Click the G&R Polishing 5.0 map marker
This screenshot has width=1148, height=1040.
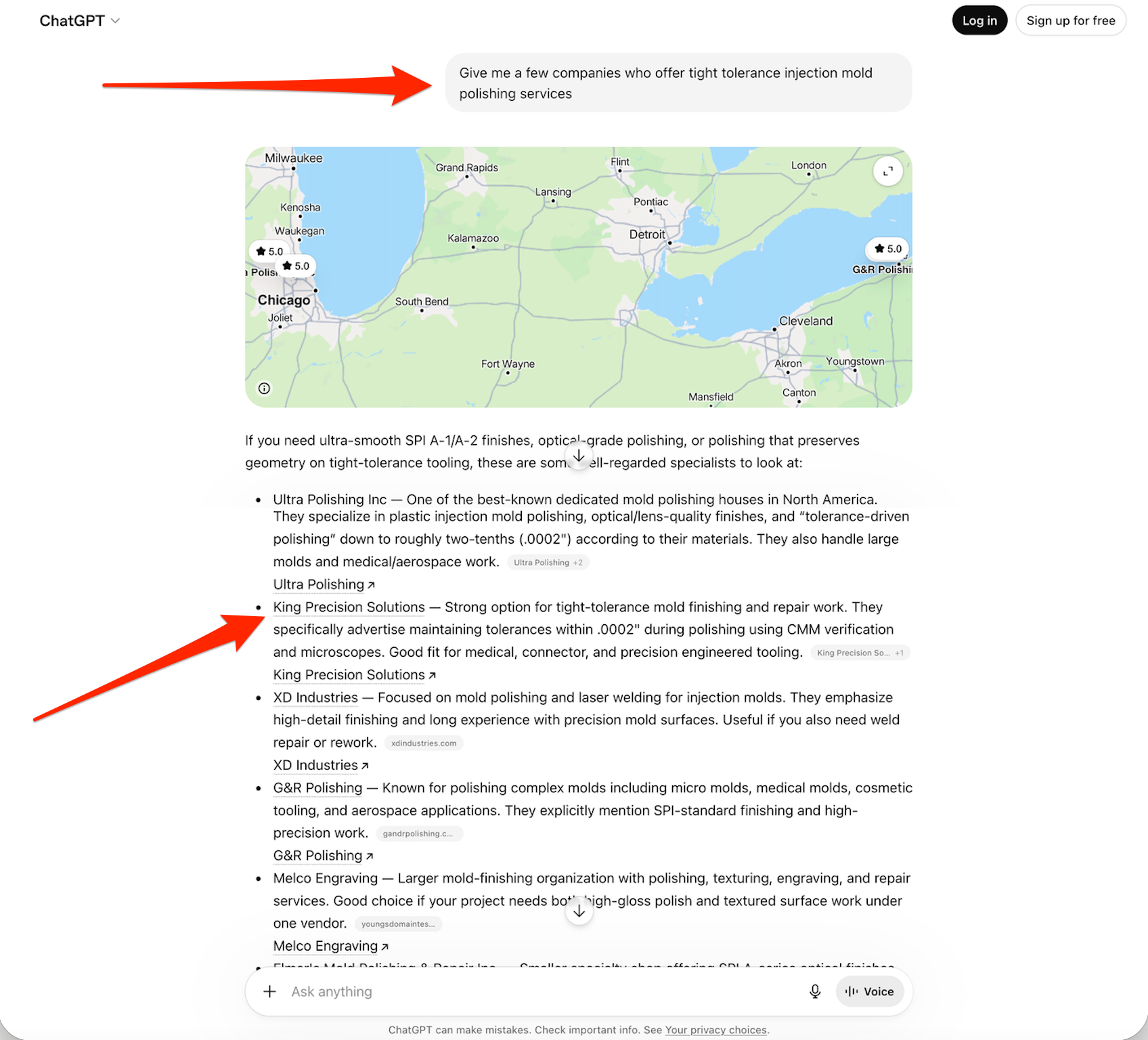tap(887, 248)
